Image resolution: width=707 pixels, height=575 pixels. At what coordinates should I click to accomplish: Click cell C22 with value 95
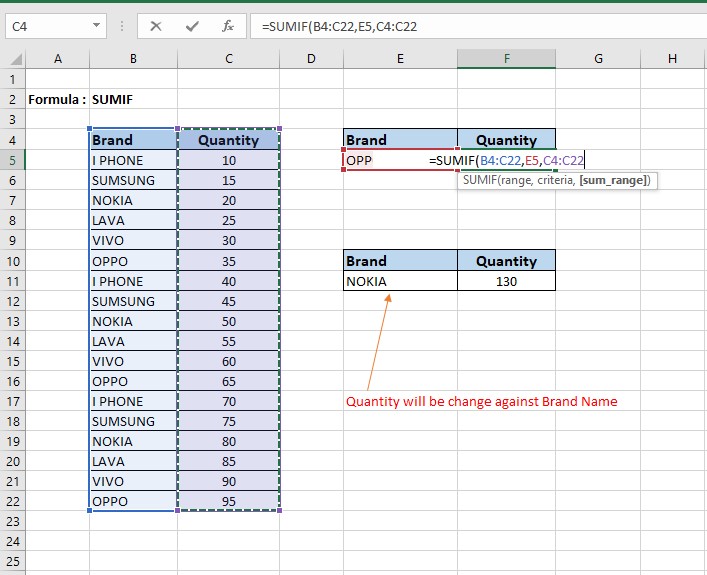click(229, 501)
